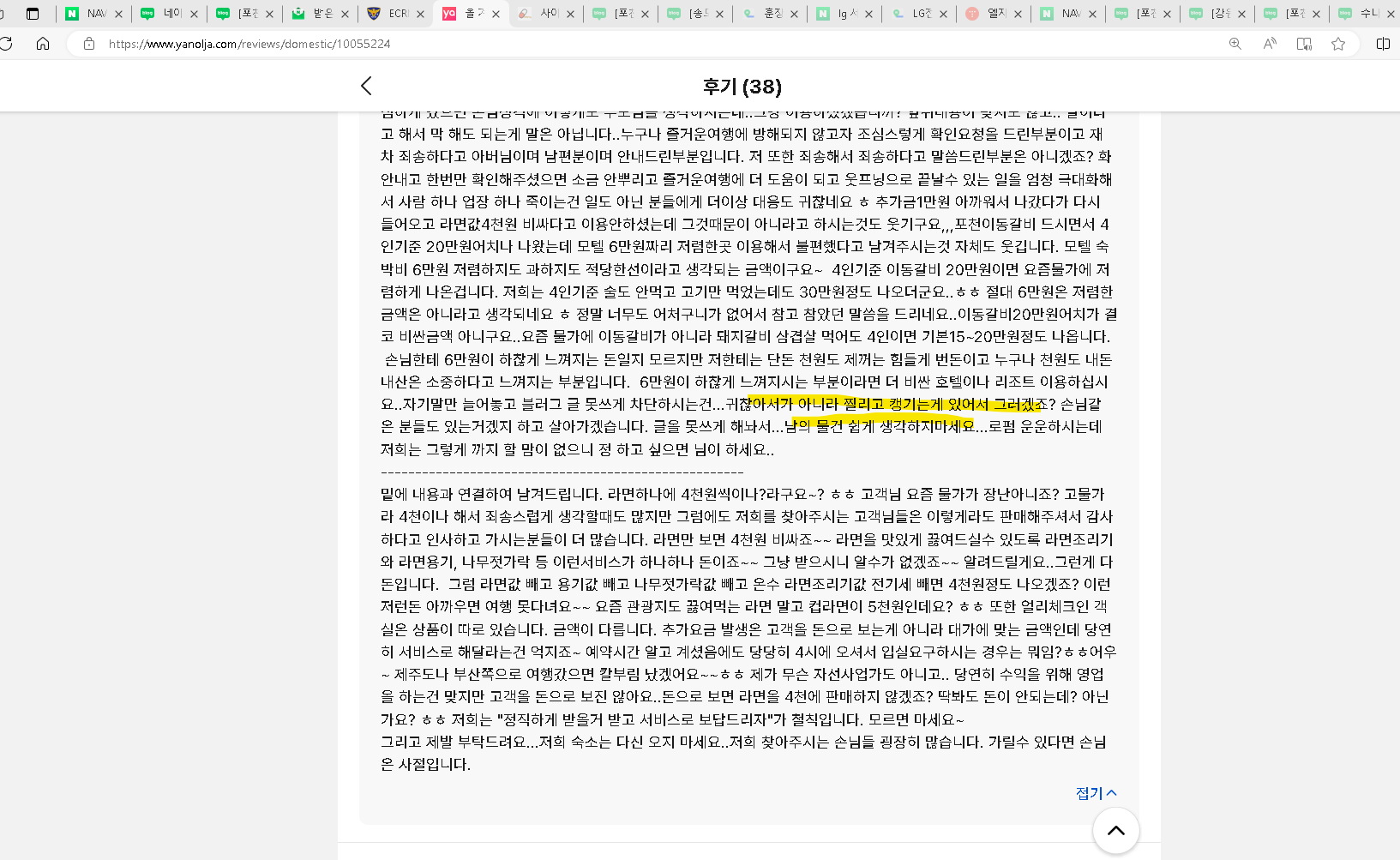Open the split screen icon in toolbar
1400x860 pixels.
[x=1382, y=44]
